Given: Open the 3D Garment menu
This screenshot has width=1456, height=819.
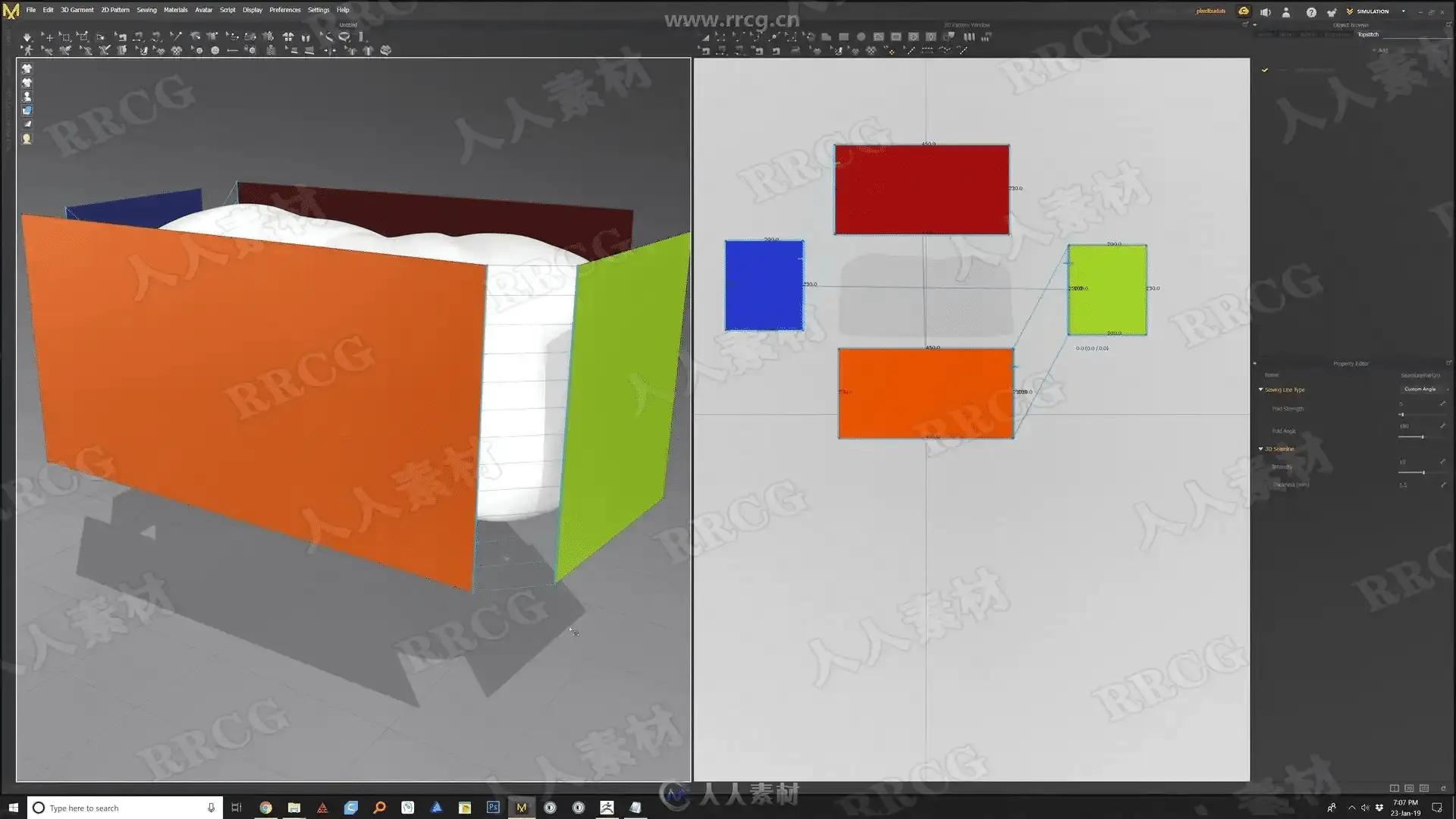Looking at the screenshot, I should tap(77, 10).
